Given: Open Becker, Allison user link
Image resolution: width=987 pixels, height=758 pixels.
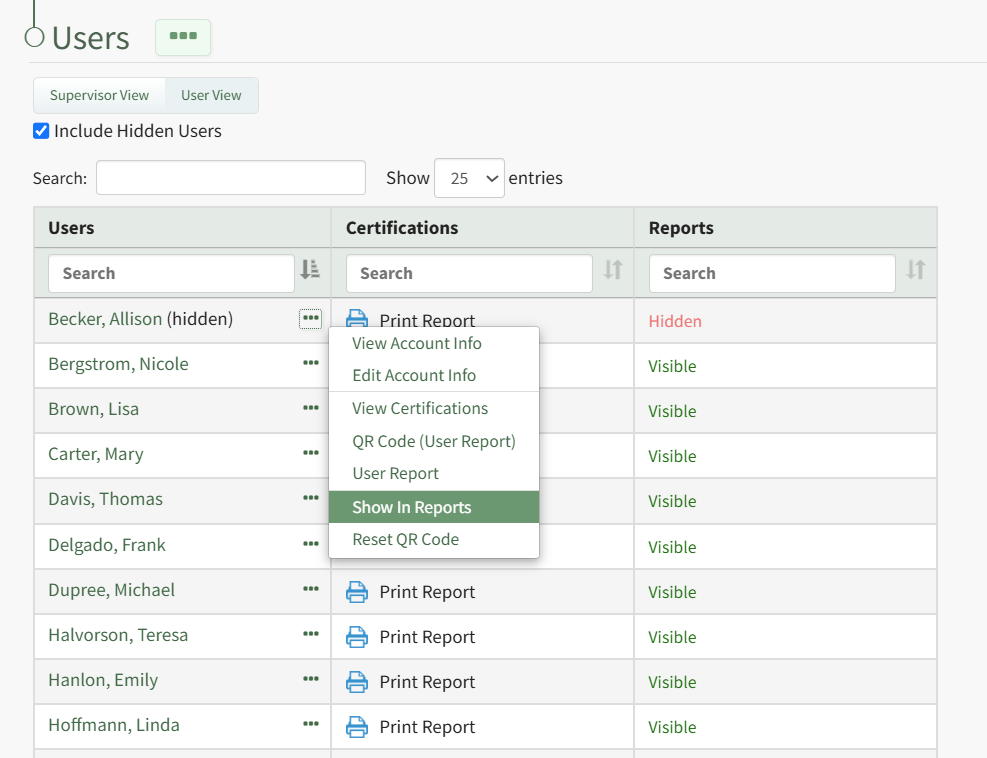Looking at the screenshot, I should click(105, 319).
